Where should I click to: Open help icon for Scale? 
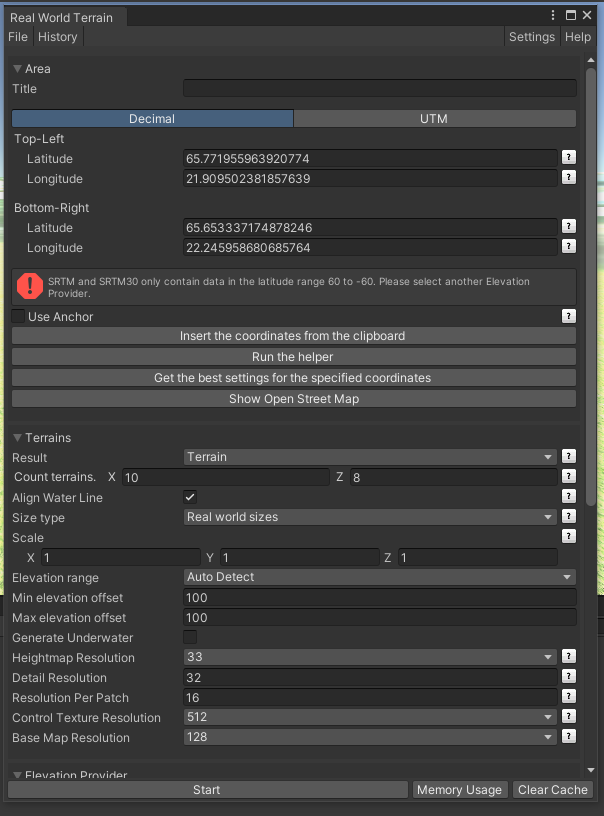pyautogui.click(x=569, y=537)
